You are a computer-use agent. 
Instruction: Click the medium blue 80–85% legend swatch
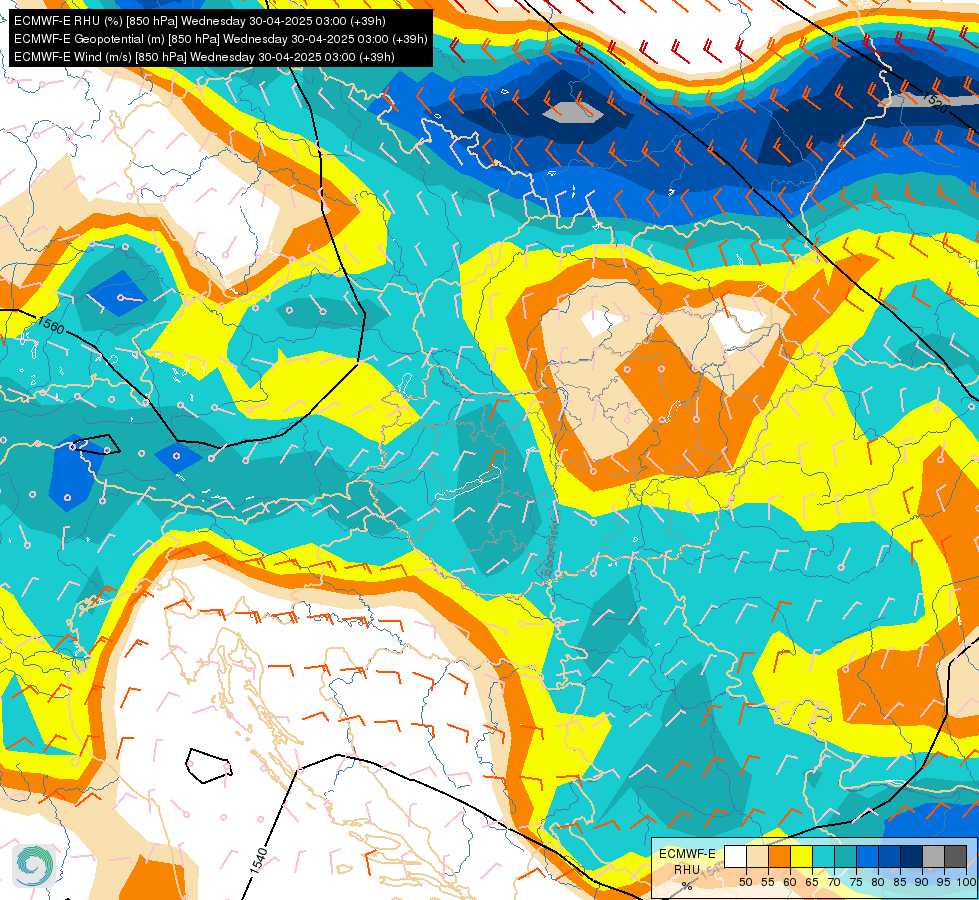coord(890,856)
